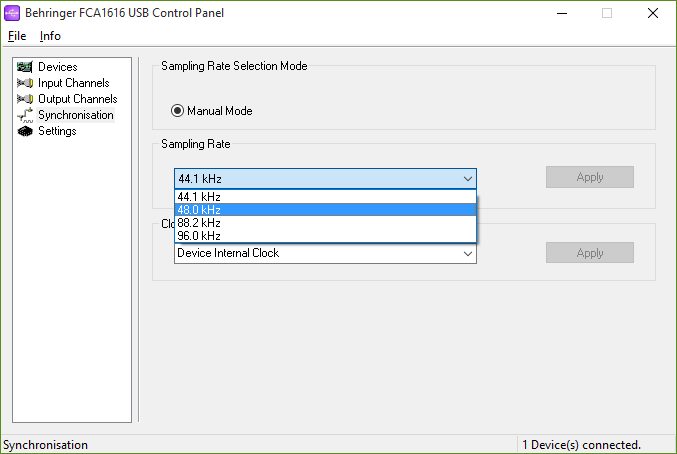Select the Manual Mode radio button
The width and height of the screenshot is (677, 454).
[177, 111]
